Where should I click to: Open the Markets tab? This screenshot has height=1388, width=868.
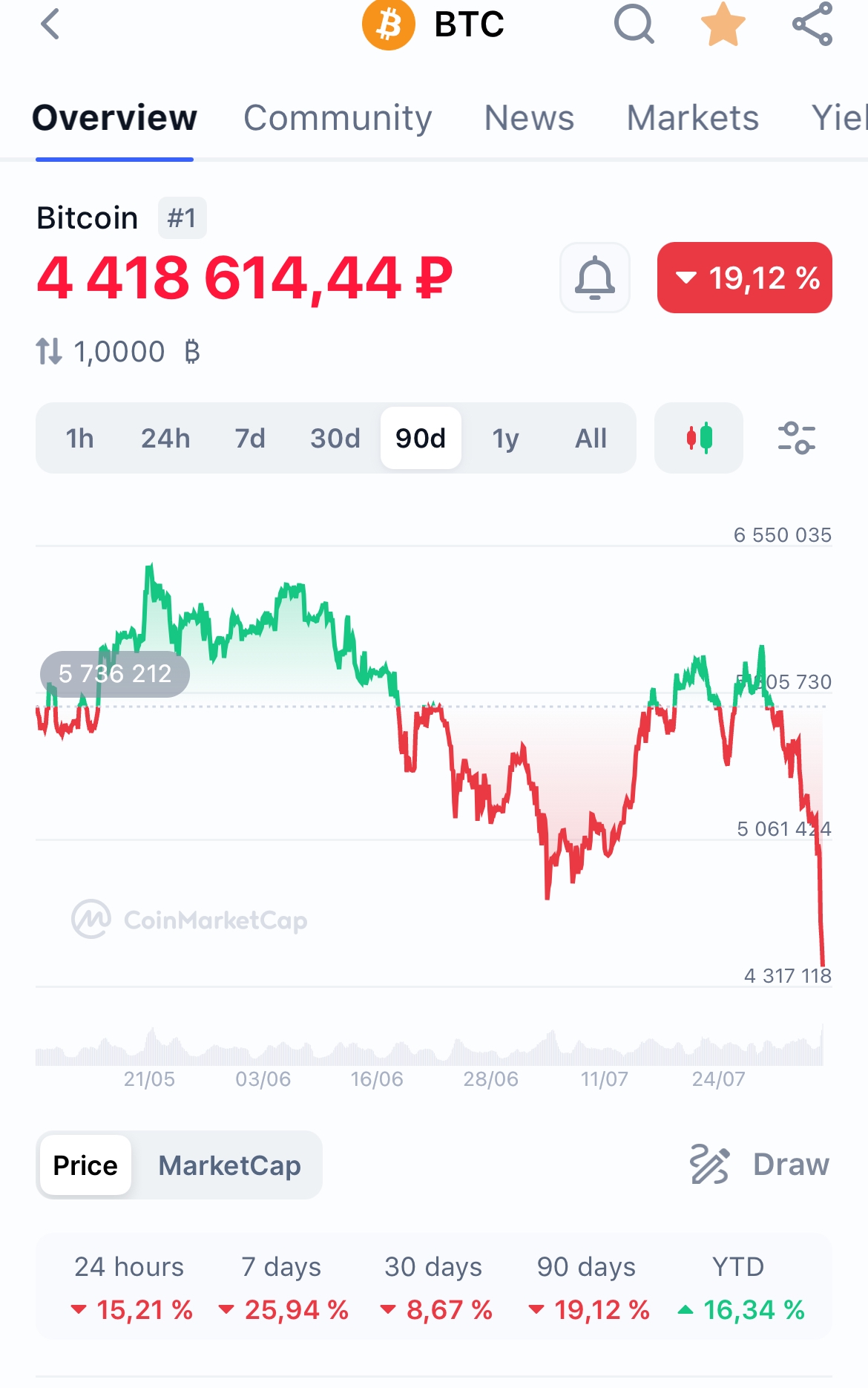pyautogui.click(x=693, y=118)
